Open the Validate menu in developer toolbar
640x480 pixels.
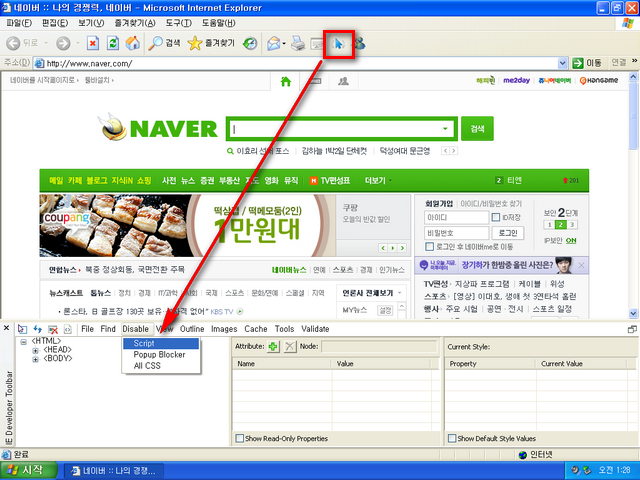(315, 329)
